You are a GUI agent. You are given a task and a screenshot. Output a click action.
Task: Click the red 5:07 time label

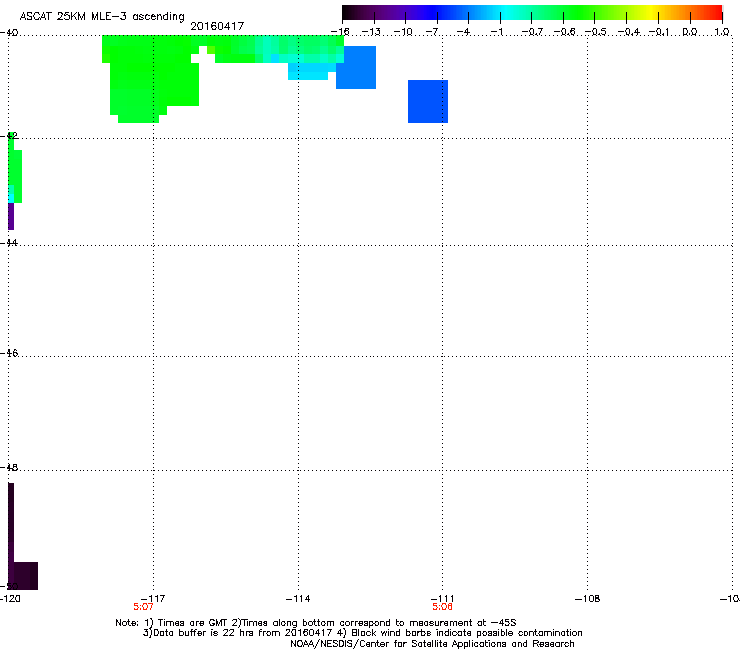pyautogui.click(x=143, y=607)
